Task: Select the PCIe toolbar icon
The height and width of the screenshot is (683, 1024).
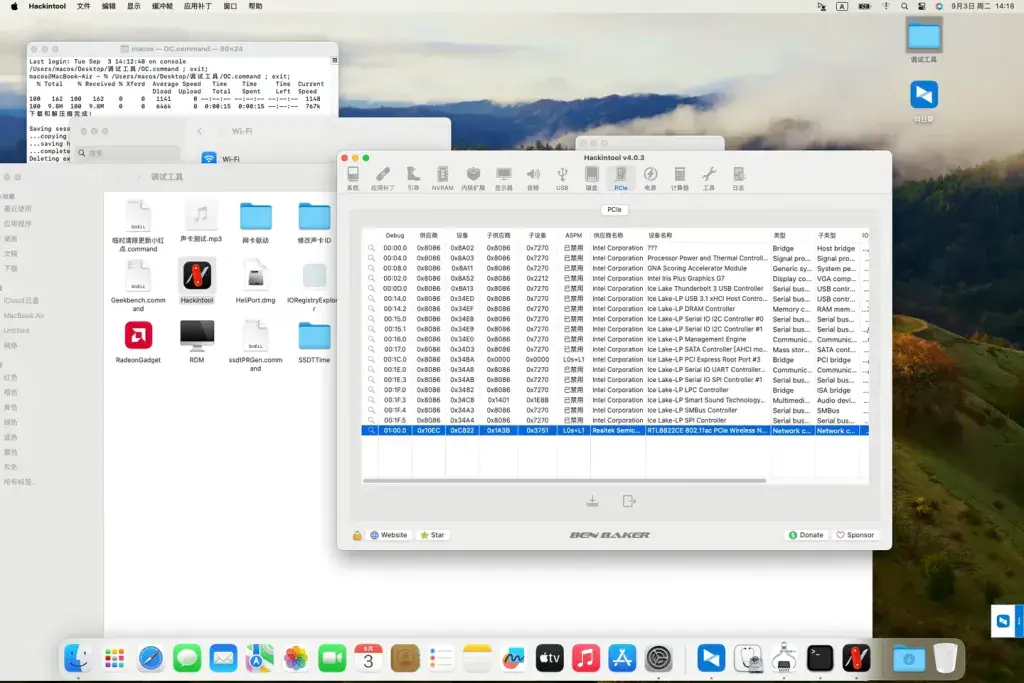Action: (x=620, y=178)
